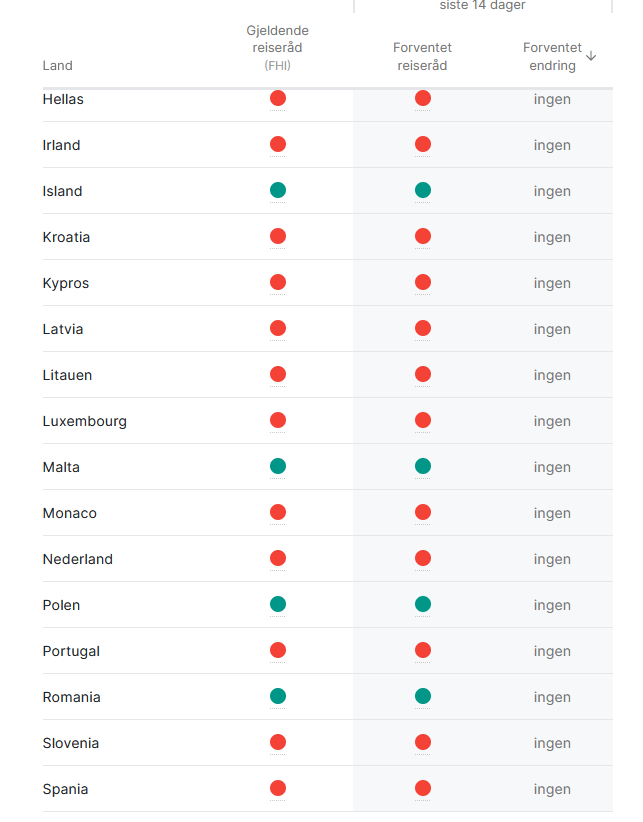The image size is (643, 822).
Task: Click Romania expected travel advice green dot
Action: [423, 696]
